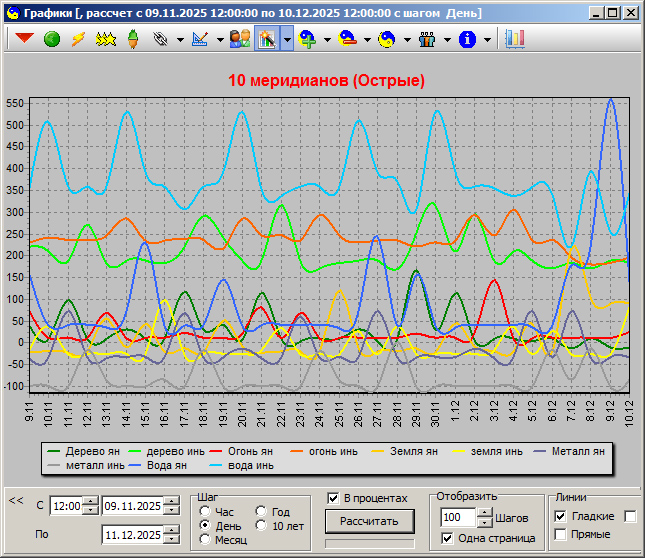Open dropdown arrow beside paperclip icon
This screenshot has width=645, height=558.
coord(179,40)
